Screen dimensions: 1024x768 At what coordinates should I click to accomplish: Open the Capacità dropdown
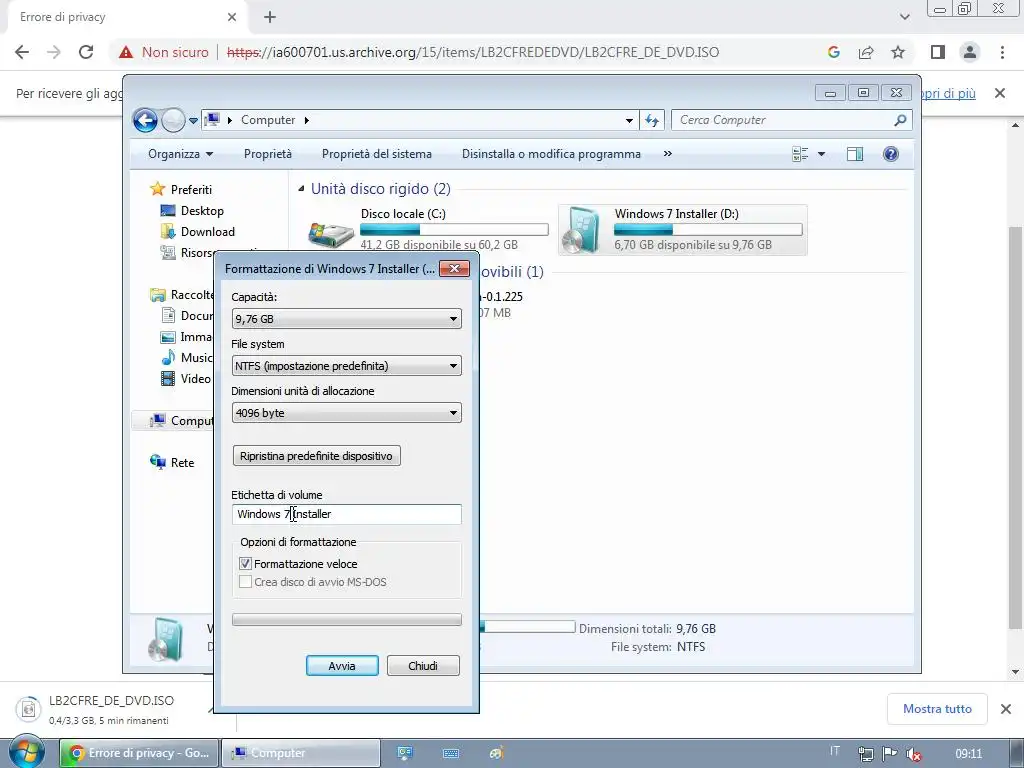(347, 319)
